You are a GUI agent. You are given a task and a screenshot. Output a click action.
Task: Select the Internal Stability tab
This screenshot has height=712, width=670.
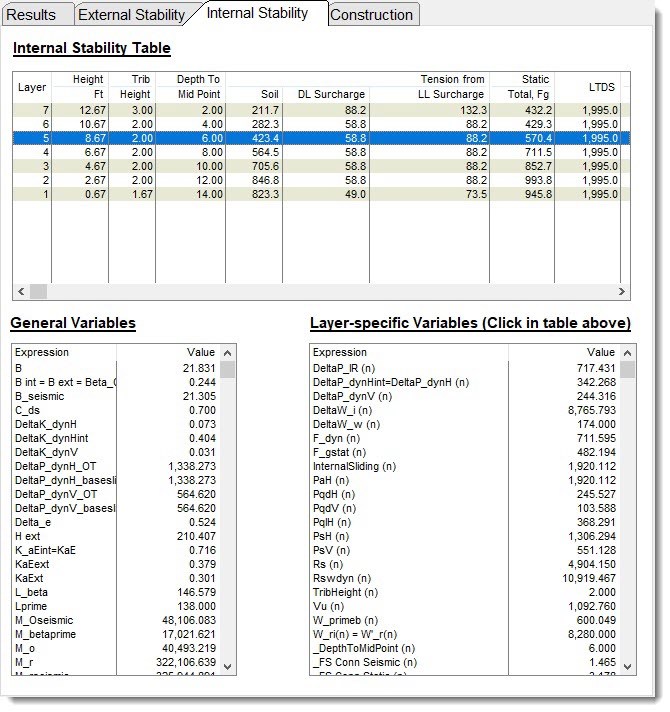(260, 14)
